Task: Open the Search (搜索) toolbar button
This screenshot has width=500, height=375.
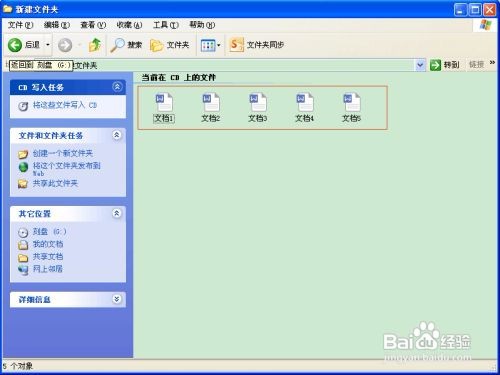Action: (126, 45)
